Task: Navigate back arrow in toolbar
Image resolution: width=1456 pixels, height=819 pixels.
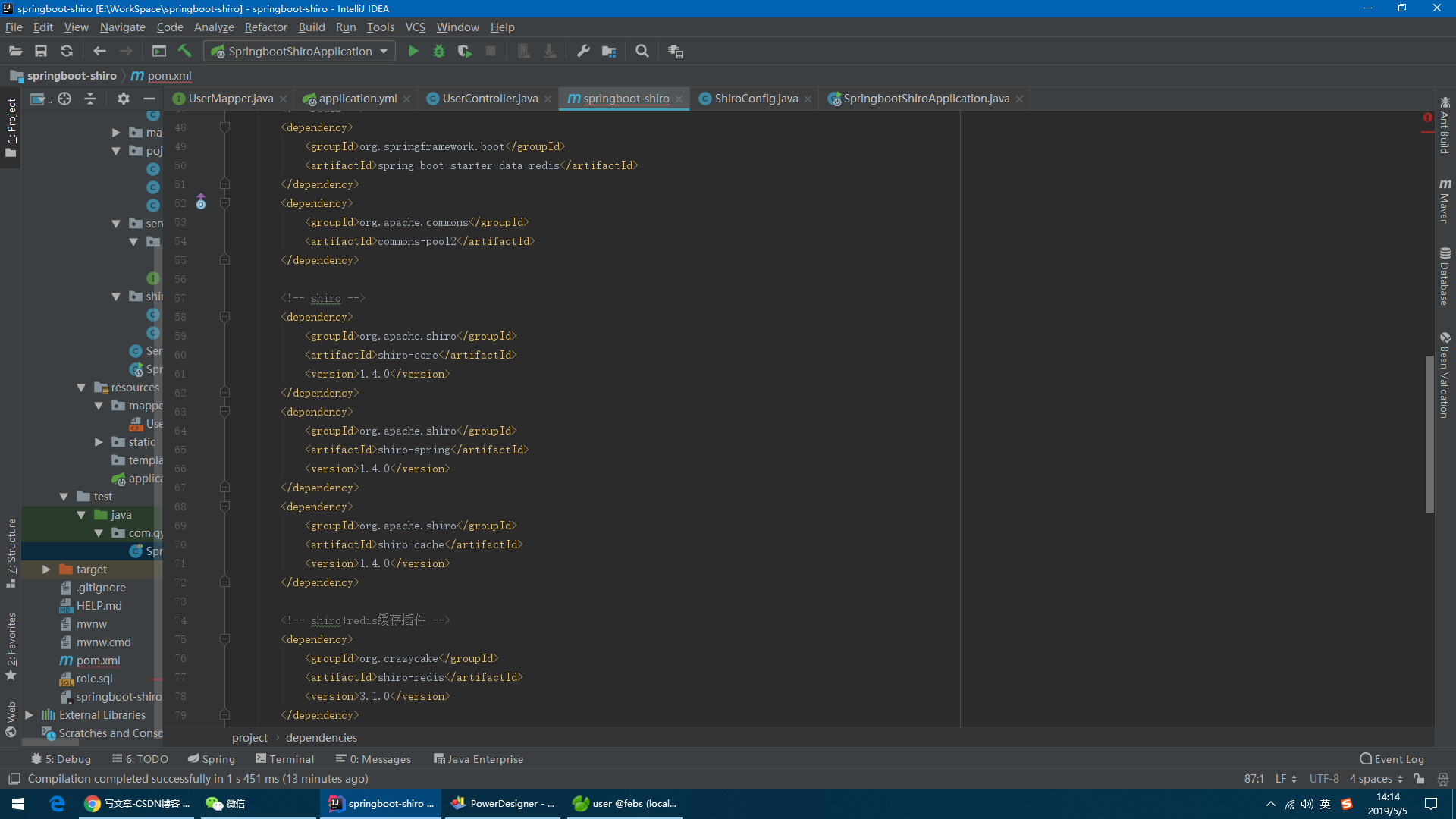Action: click(x=99, y=52)
